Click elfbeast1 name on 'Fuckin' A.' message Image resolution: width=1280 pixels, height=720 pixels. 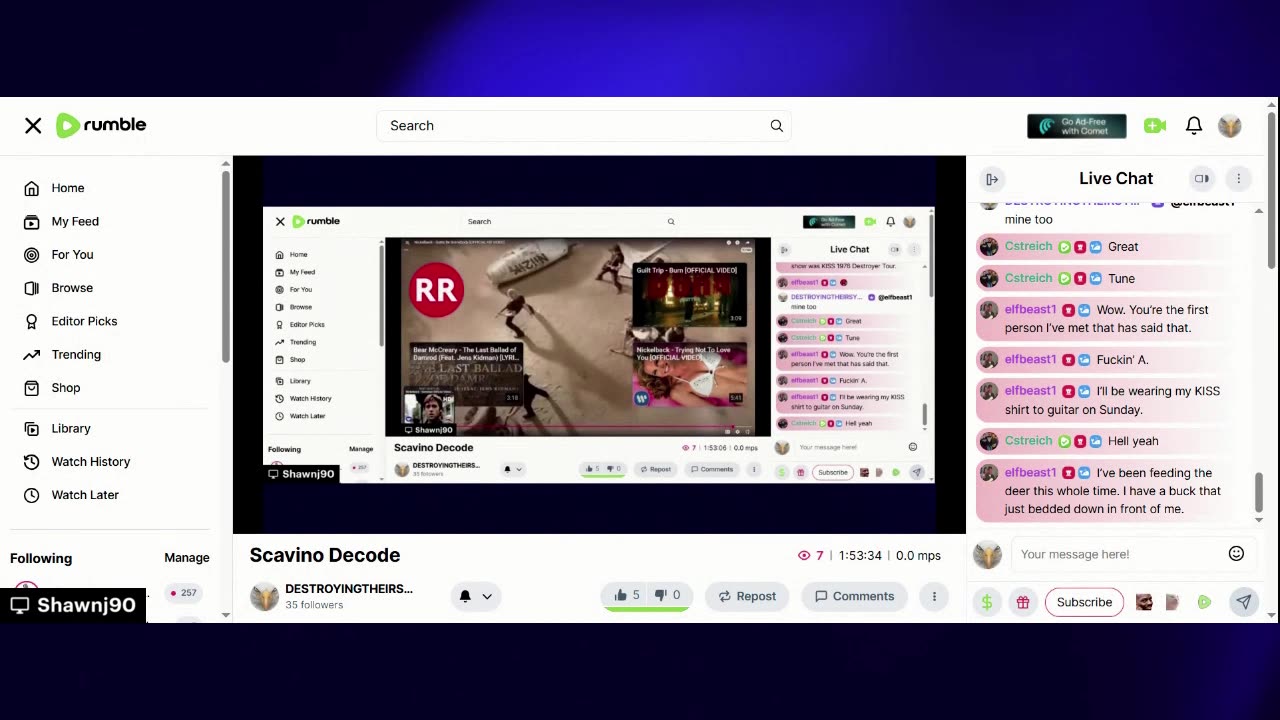pyautogui.click(x=1031, y=360)
